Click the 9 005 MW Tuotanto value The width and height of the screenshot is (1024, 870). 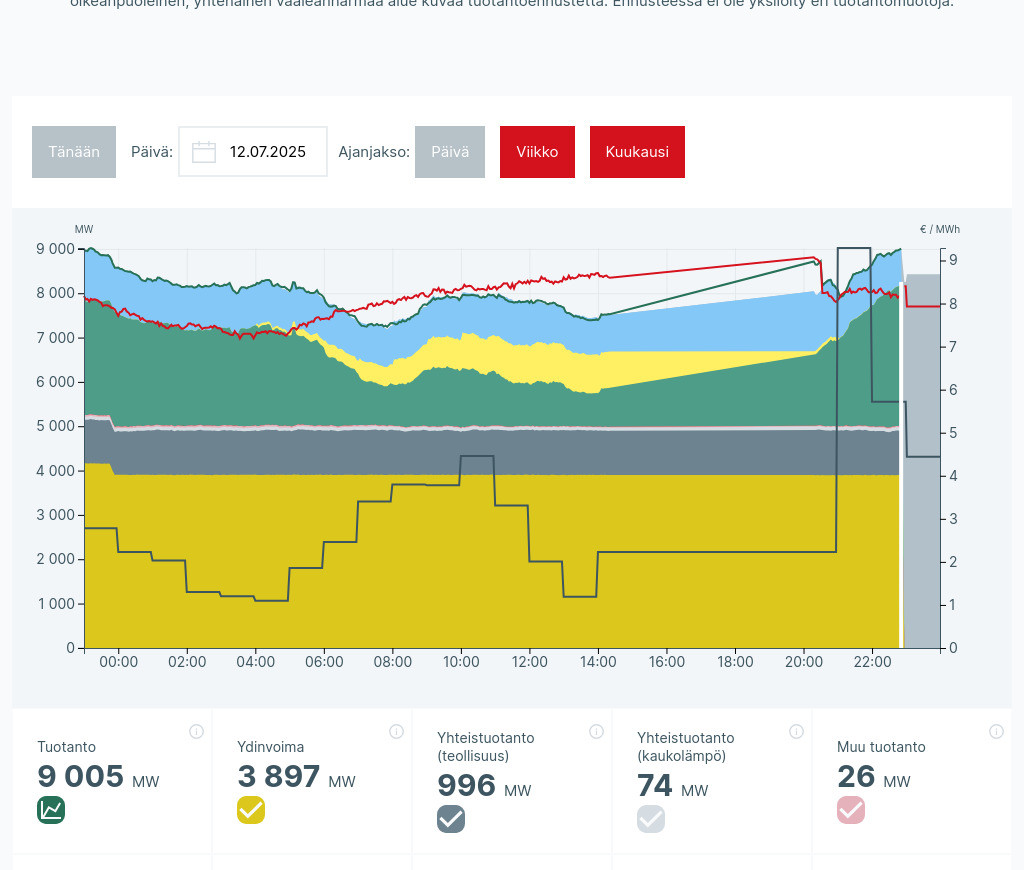click(x=81, y=777)
